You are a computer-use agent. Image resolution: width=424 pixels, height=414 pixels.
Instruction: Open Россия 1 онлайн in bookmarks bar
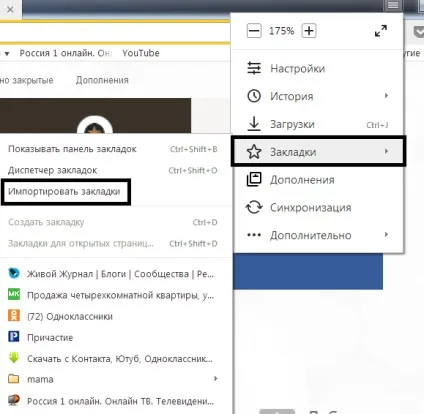(66, 53)
